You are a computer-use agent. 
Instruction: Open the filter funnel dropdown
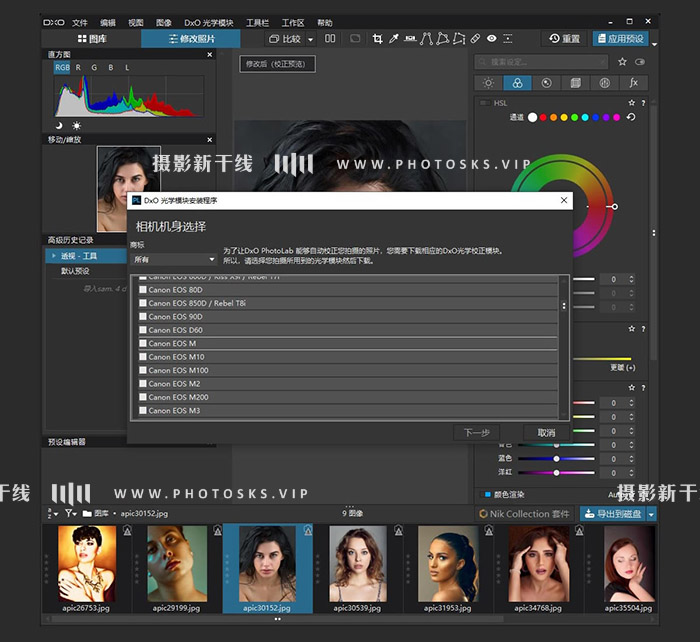pyautogui.click(x=71, y=513)
